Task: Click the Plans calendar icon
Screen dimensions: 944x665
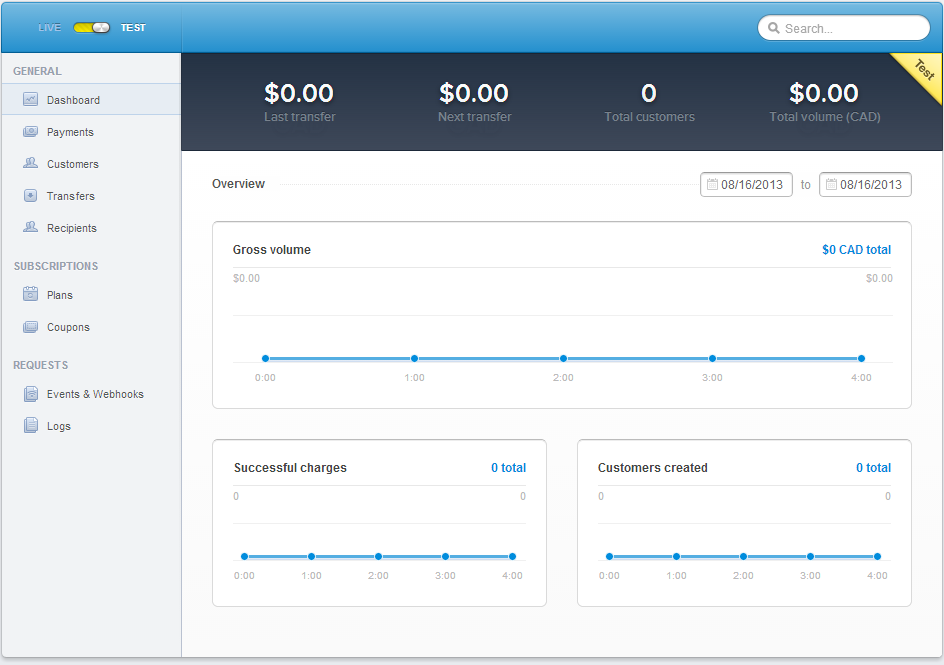Action: (30, 295)
